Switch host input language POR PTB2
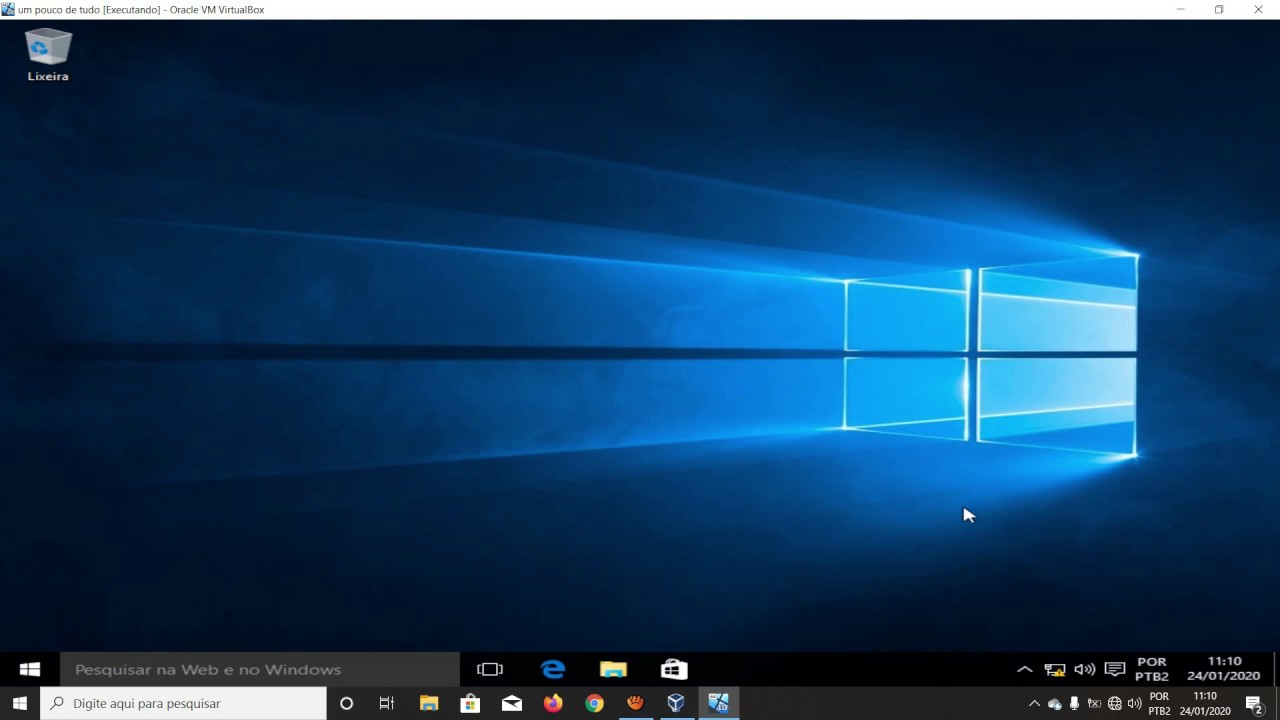This screenshot has width=1280, height=720. (1159, 703)
